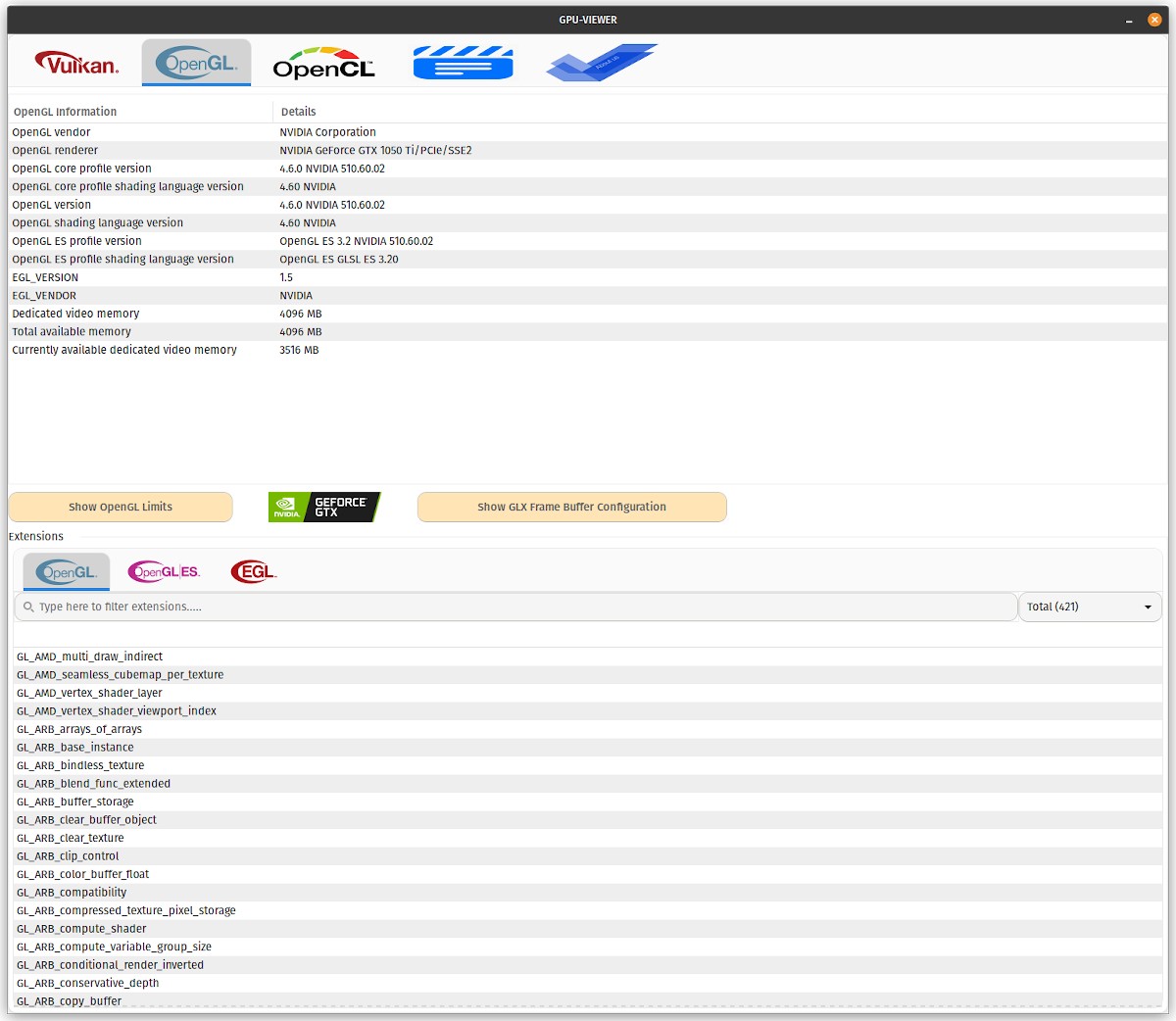Close the GPU-VIEWER window

click(1154, 20)
